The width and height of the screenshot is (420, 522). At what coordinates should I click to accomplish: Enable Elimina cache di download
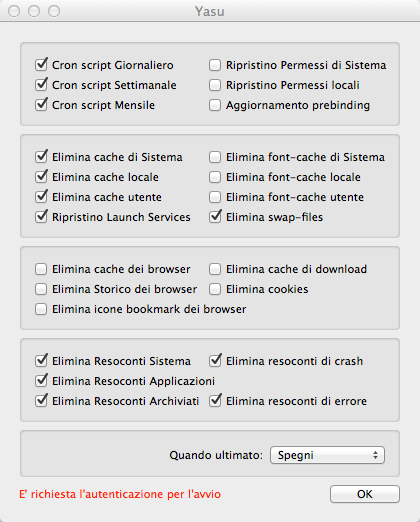pyautogui.click(x=215, y=269)
